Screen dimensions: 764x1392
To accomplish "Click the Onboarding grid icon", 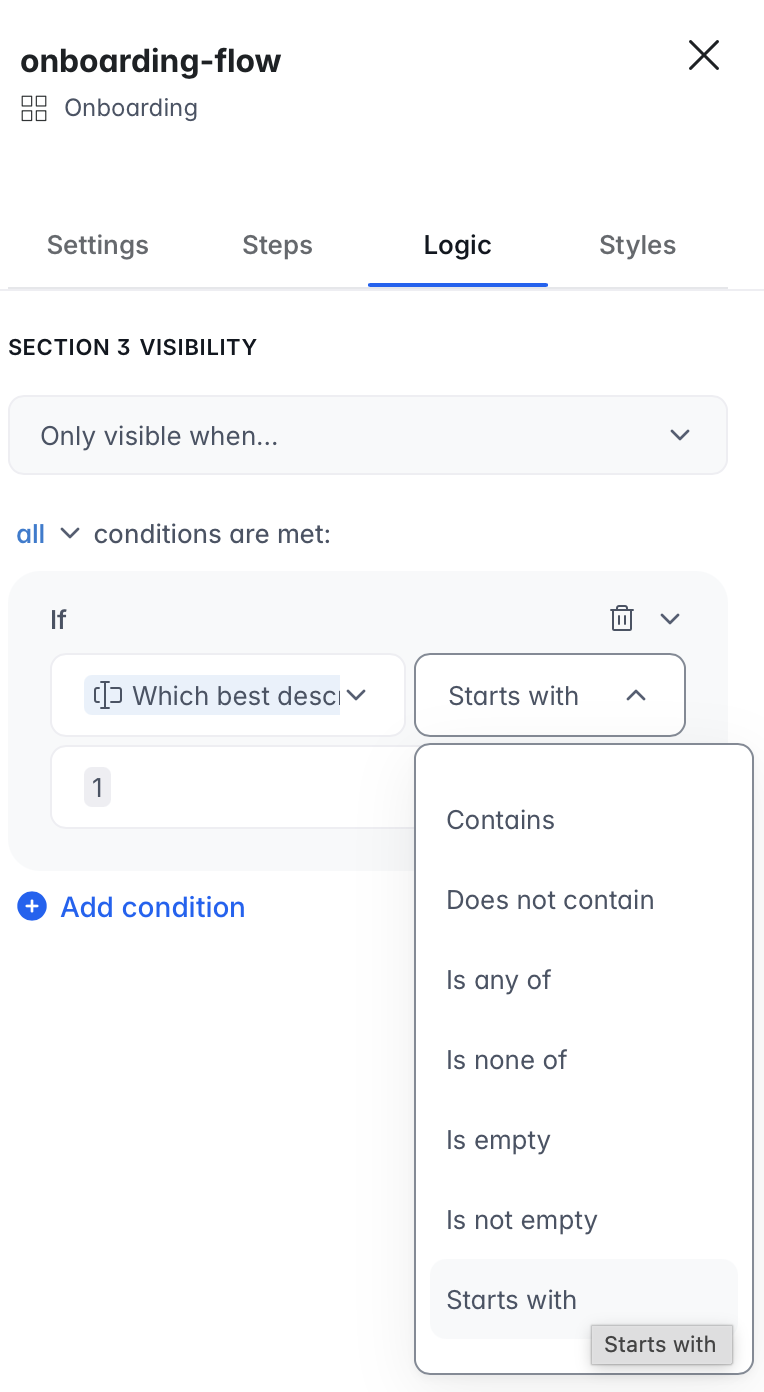I will [34, 108].
